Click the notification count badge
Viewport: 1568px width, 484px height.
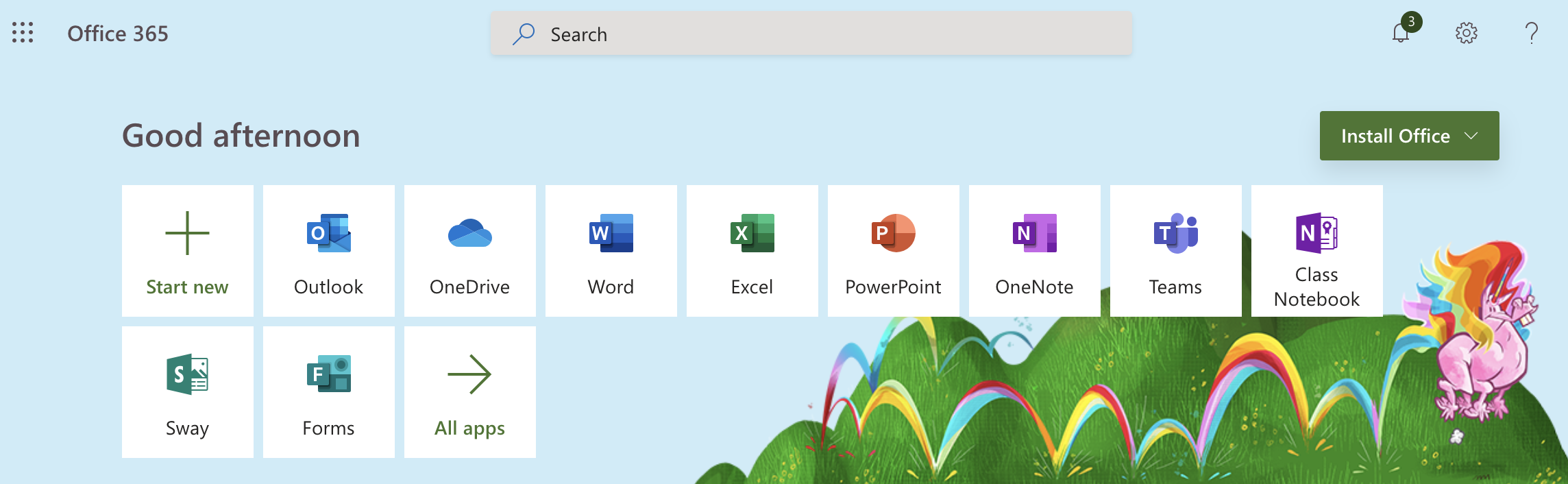[1411, 21]
